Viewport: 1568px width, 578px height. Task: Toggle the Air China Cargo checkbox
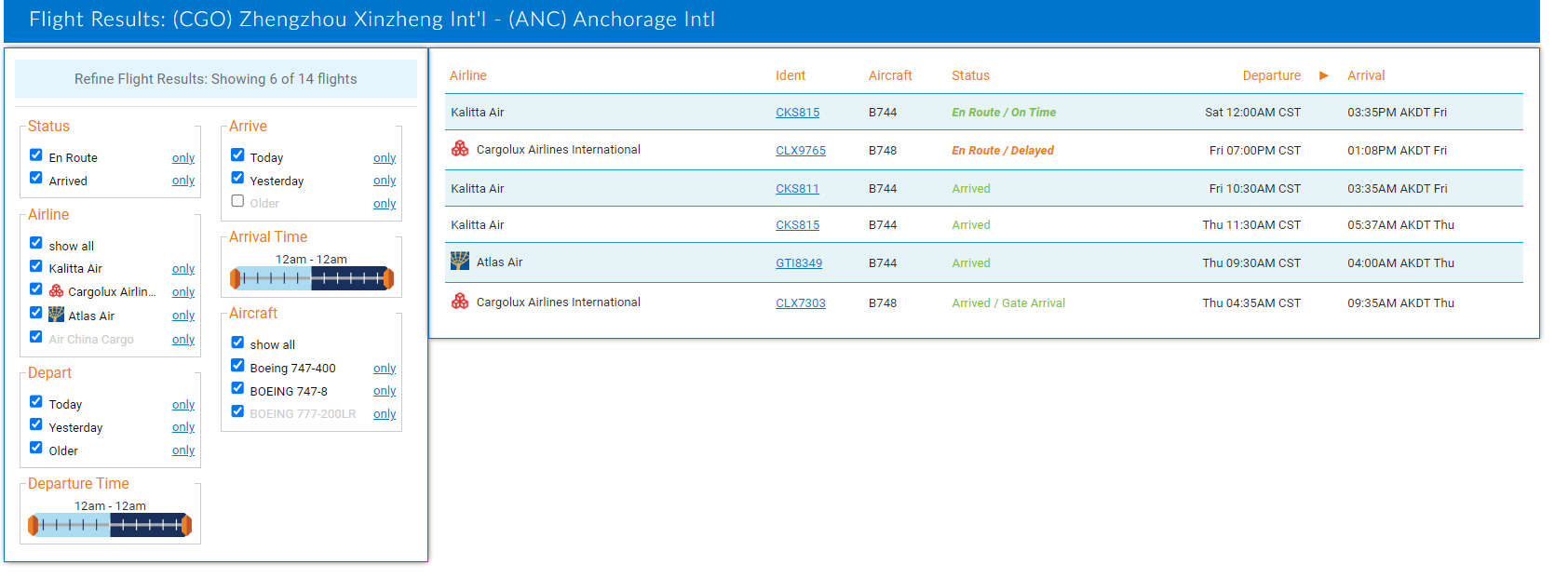tap(36, 337)
